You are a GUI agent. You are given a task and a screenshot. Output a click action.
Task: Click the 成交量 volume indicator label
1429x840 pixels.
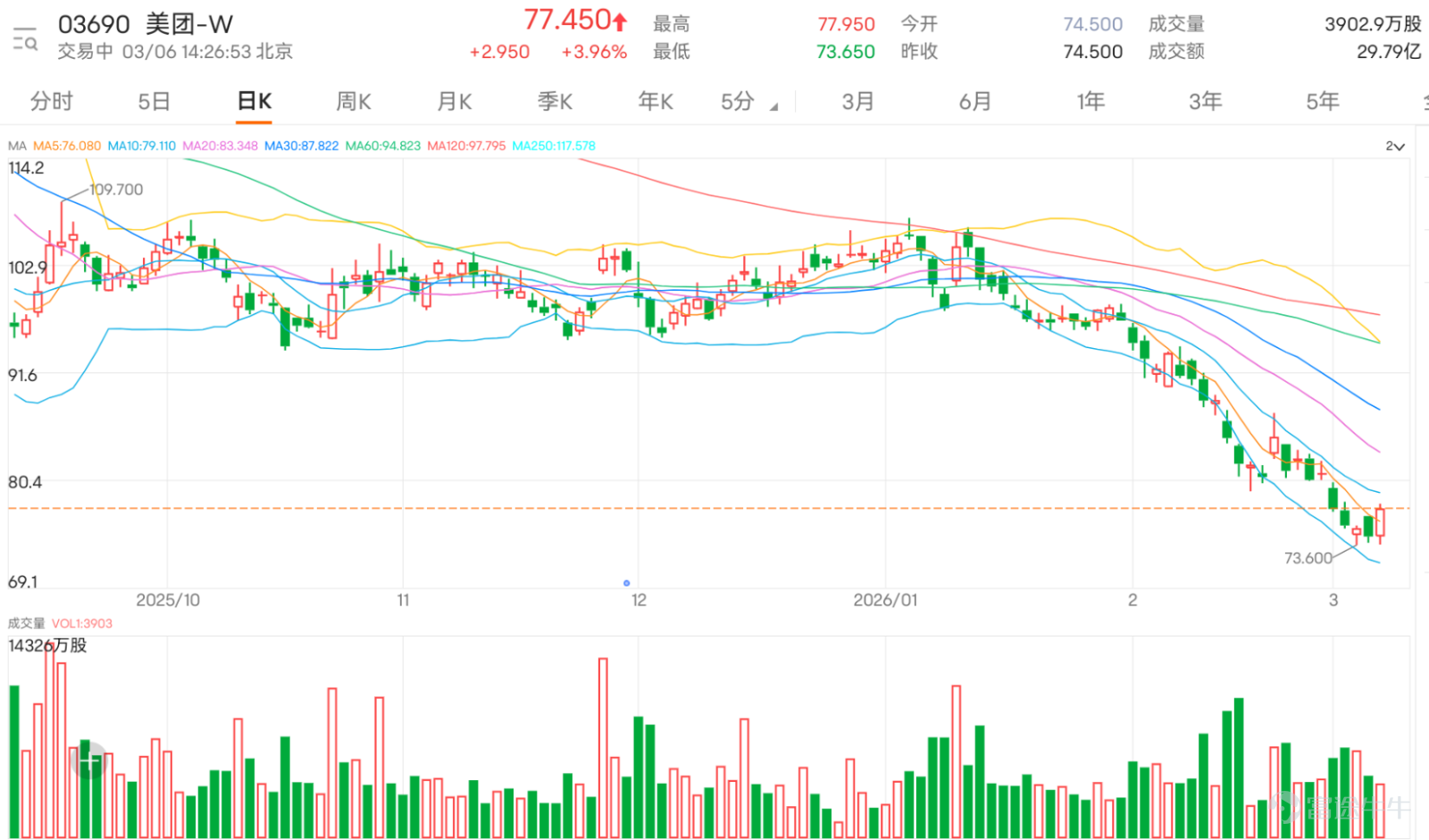pos(26,623)
